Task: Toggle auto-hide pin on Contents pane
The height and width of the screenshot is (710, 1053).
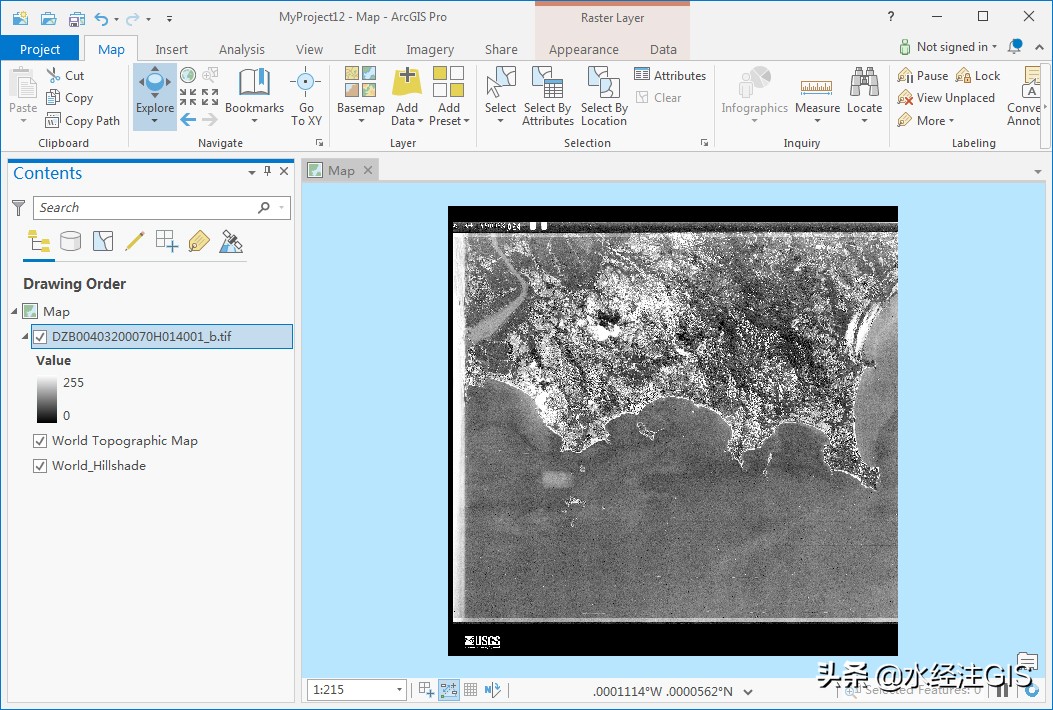Action: [x=267, y=171]
